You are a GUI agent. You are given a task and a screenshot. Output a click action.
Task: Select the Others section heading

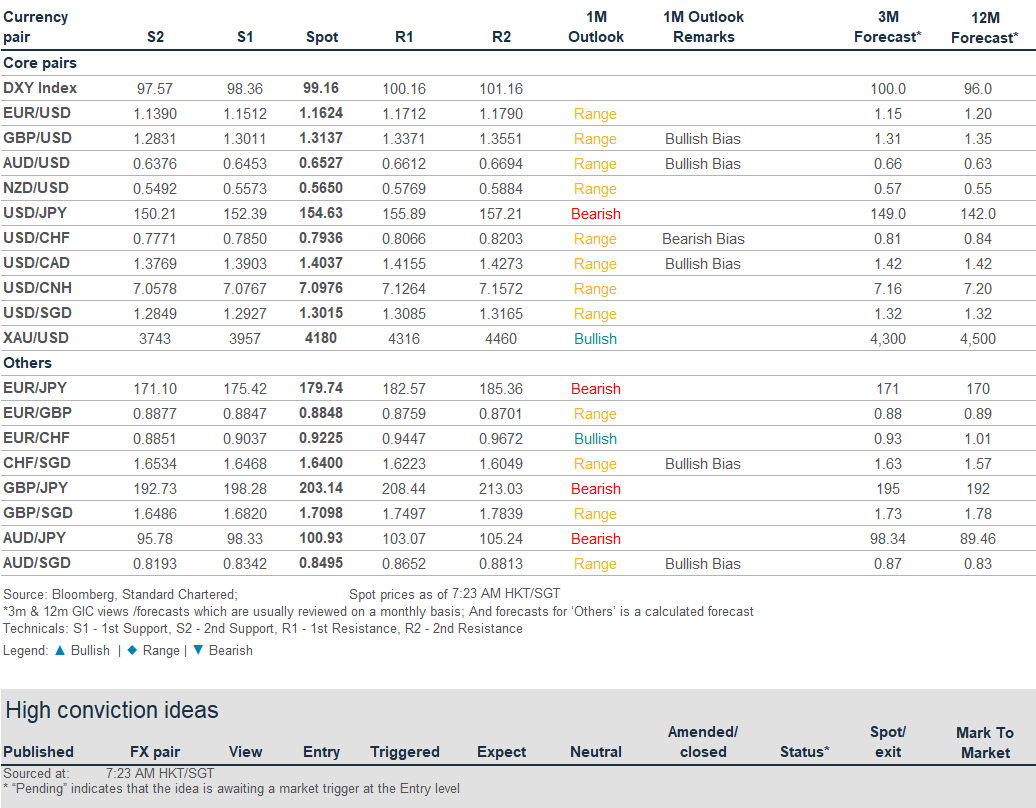point(27,363)
